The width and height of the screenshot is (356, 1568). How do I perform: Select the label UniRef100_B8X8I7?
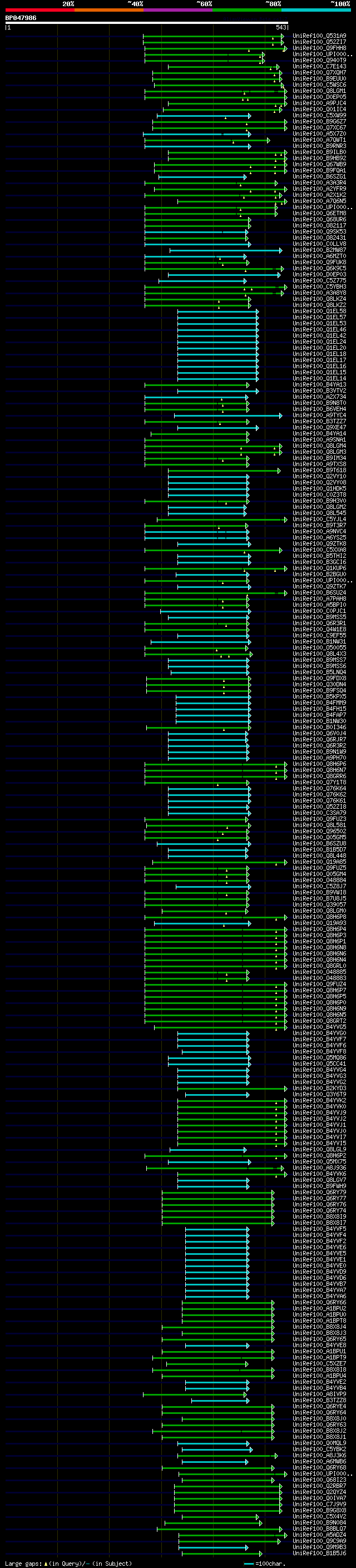(319, 1223)
